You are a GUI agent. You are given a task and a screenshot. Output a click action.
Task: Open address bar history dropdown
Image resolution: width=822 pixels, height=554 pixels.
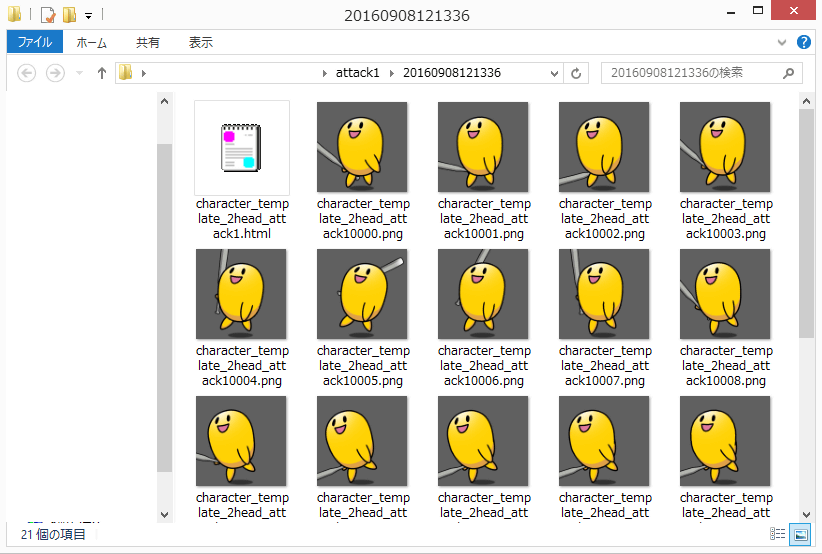pyautogui.click(x=554, y=73)
